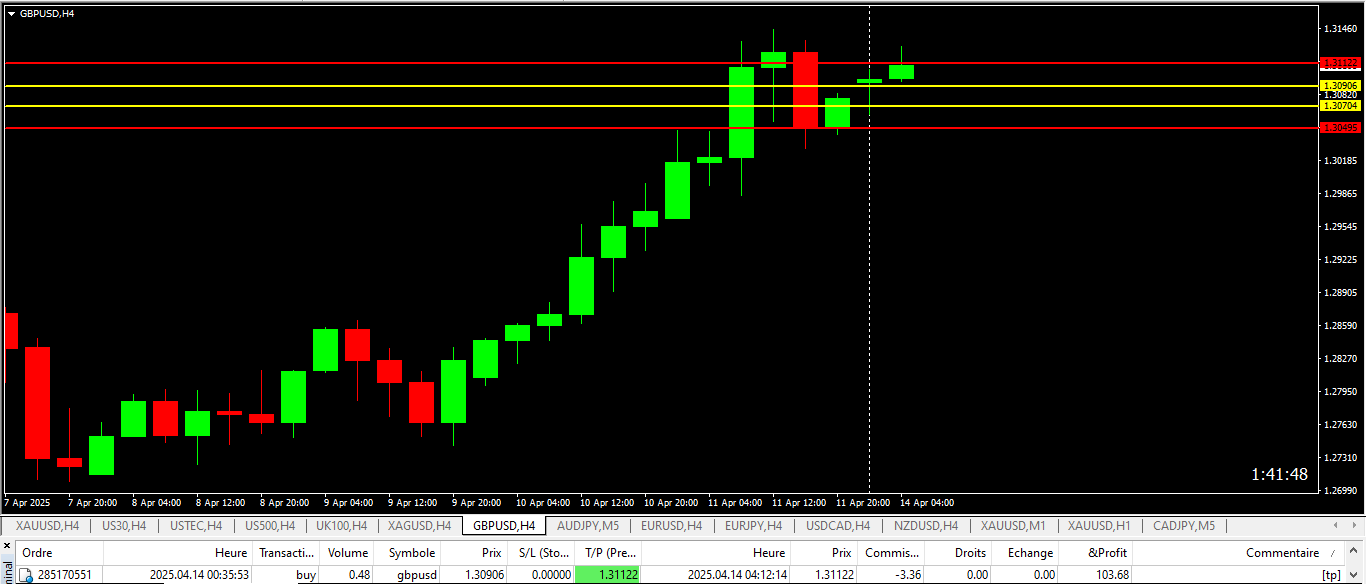Viewport: 1366px width, 584px height.
Task: Open the US500,H4 chart tab
Action: point(269,526)
